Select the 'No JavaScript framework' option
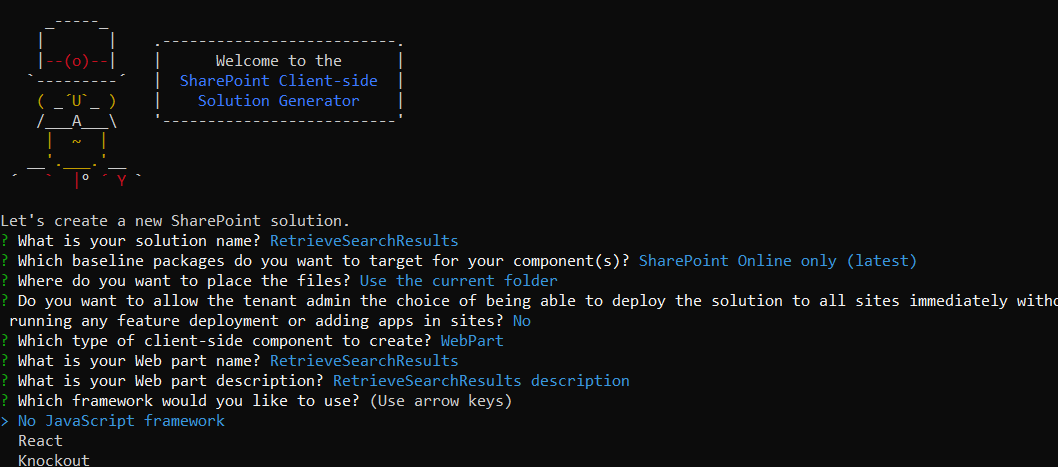Screen dimensions: 1058x467 coord(121,421)
